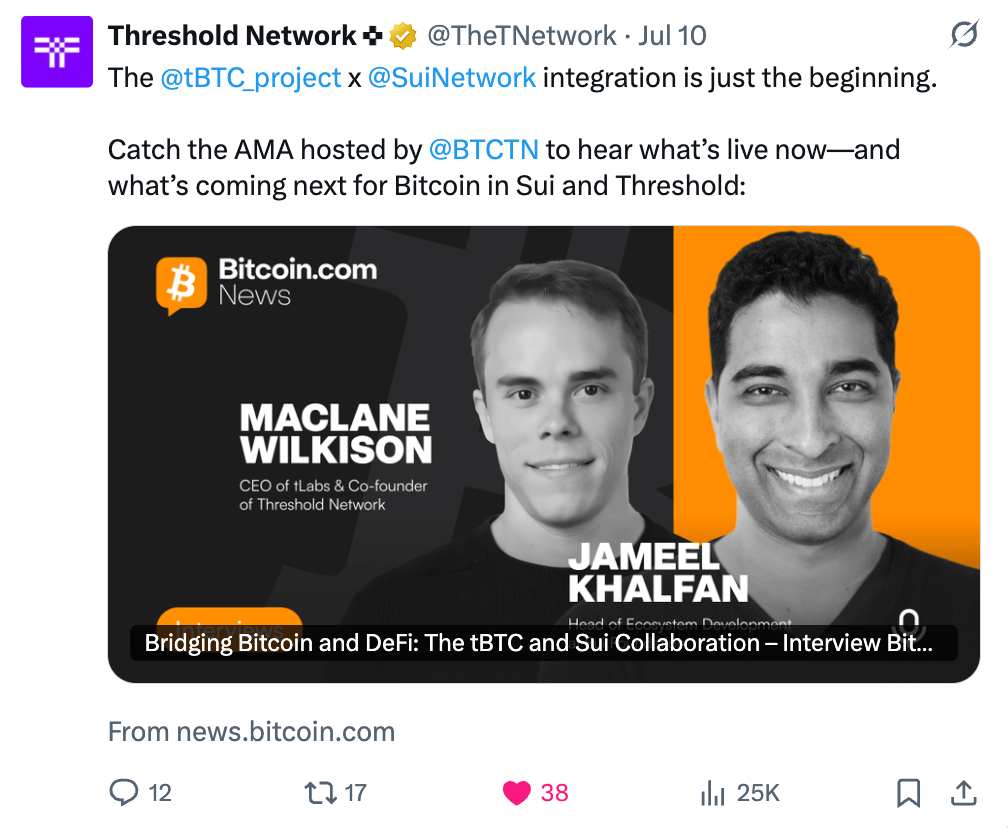Open @SuiNetwork mention link
Viewport: 1008px width, 828px height.
point(452,78)
